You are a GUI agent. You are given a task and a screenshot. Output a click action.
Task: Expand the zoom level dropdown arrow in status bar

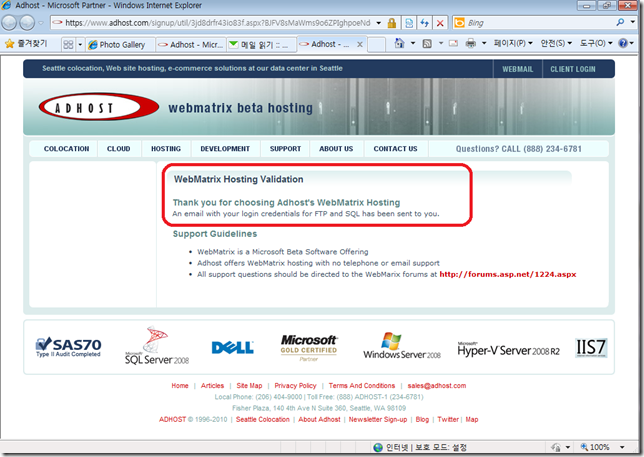click(x=622, y=447)
